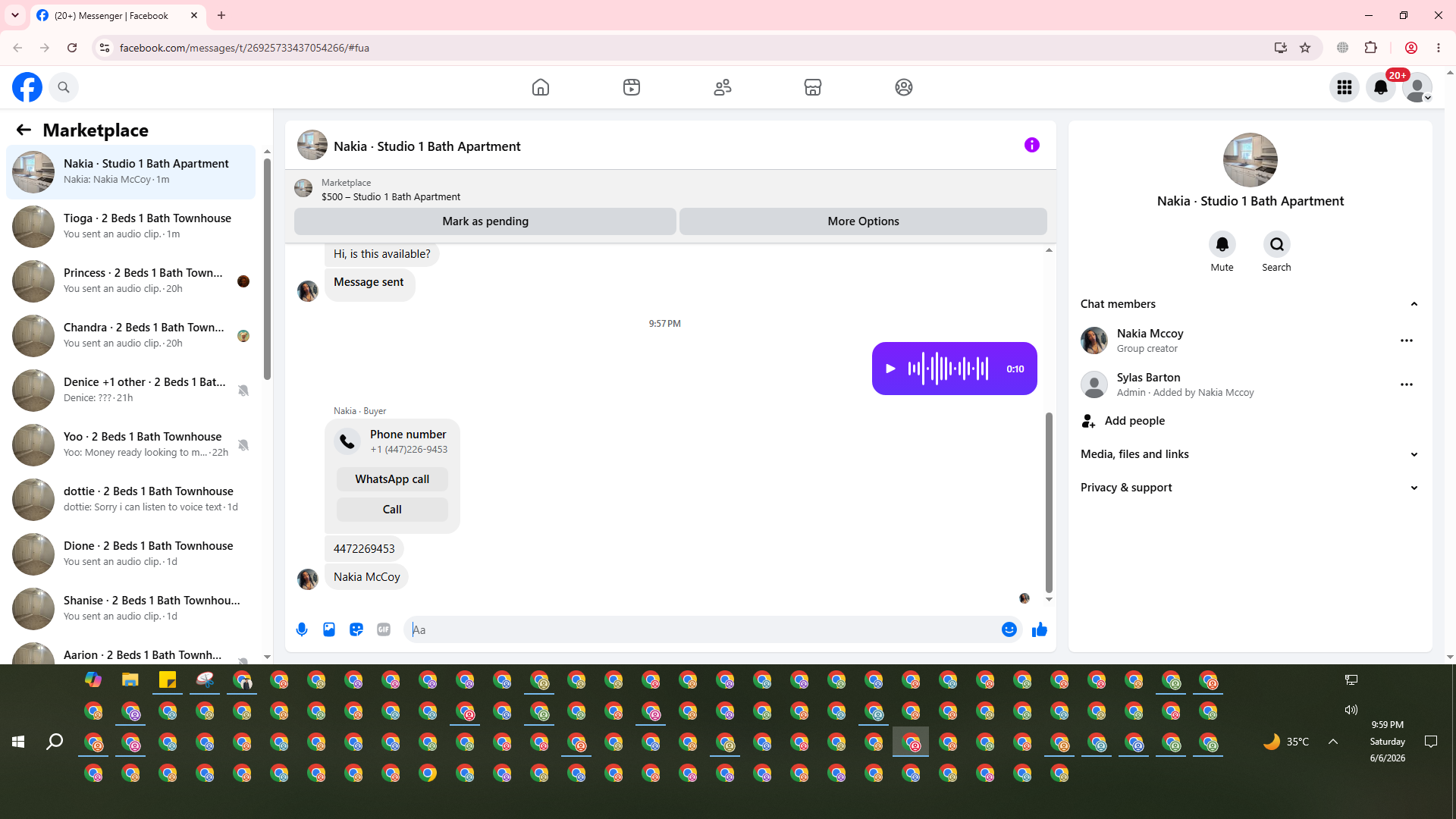
Task: Click the More Options button
Action: (863, 221)
